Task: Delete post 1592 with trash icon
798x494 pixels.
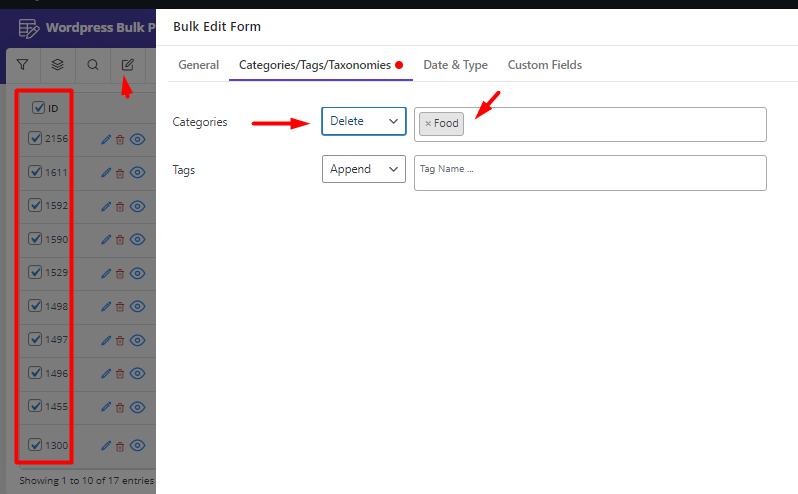Action: (x=120, y=207)
